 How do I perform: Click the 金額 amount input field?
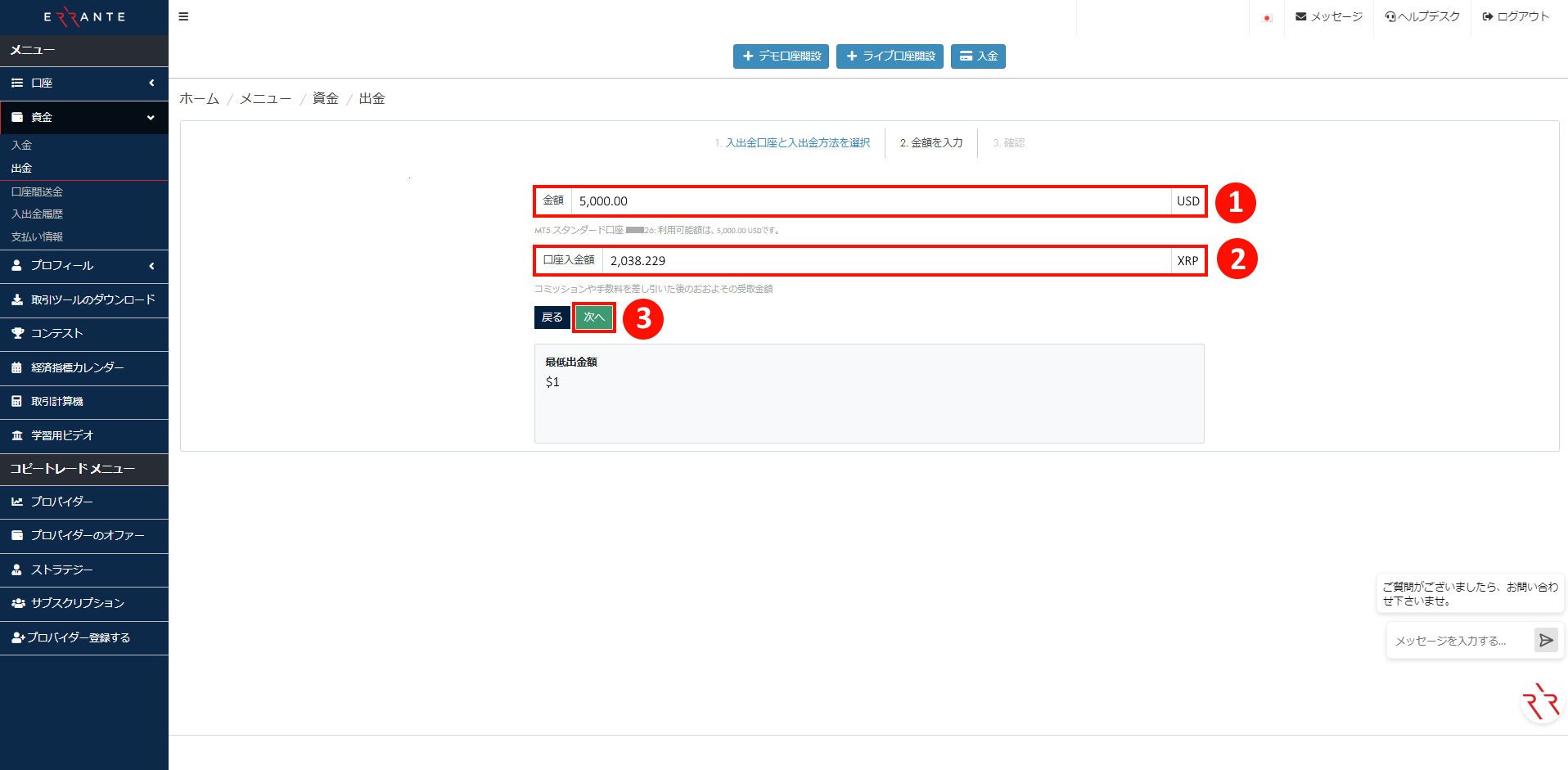(818, 200)
